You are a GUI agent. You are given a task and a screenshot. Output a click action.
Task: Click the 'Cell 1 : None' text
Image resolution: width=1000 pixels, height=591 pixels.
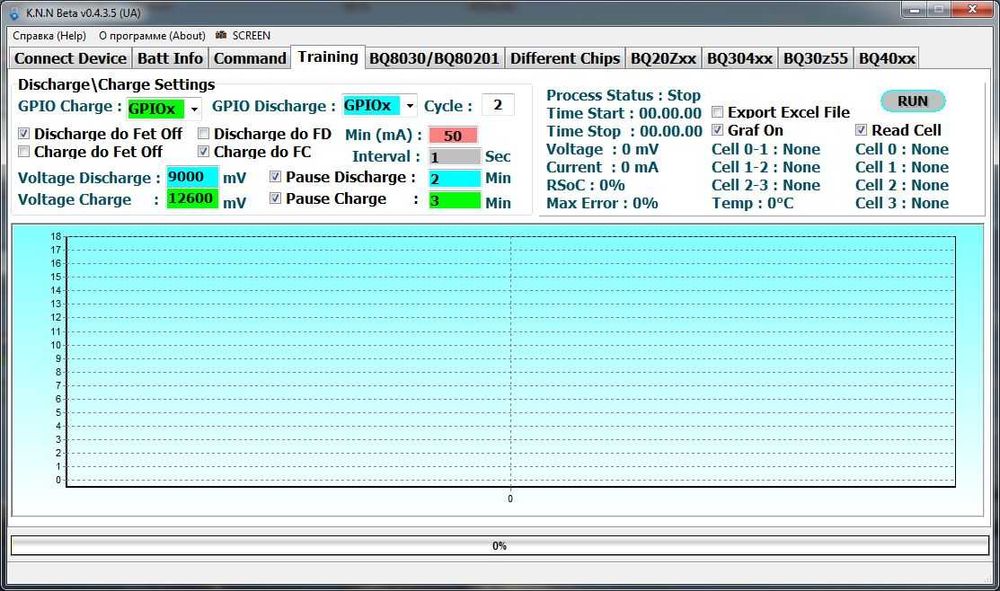pos(902,167)
